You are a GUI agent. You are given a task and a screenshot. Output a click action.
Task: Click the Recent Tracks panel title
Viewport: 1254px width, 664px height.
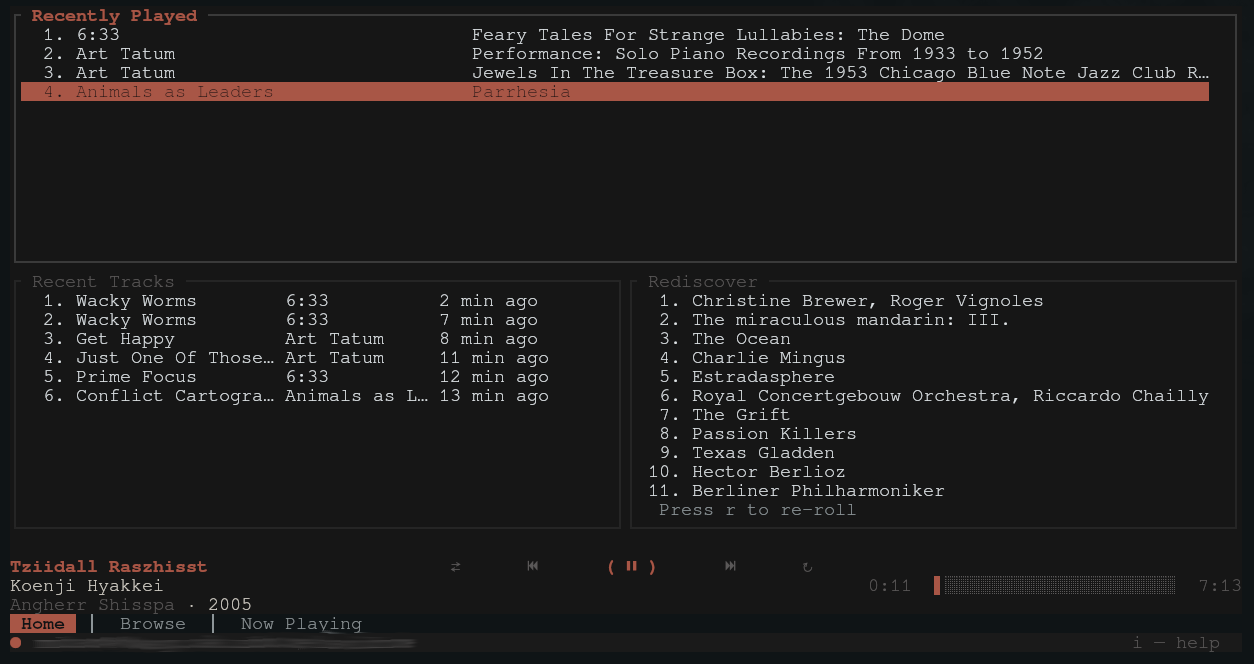tap(103, 282)
